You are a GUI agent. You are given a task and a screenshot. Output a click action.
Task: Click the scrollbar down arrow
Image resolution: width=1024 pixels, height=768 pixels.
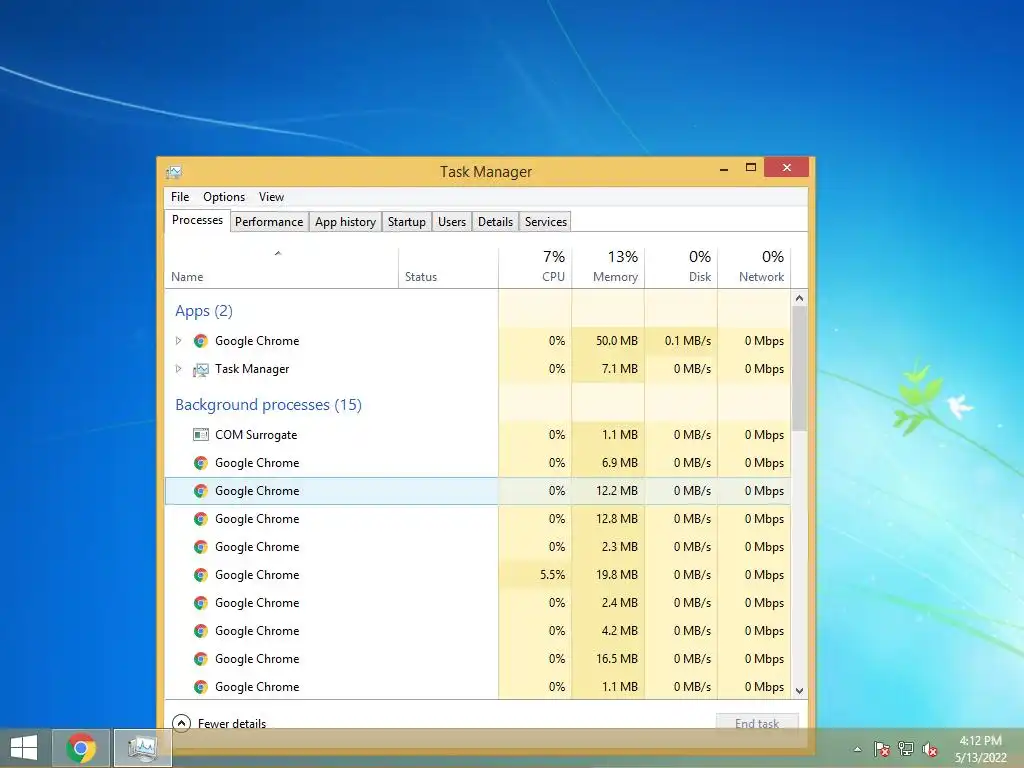point(799,691)
